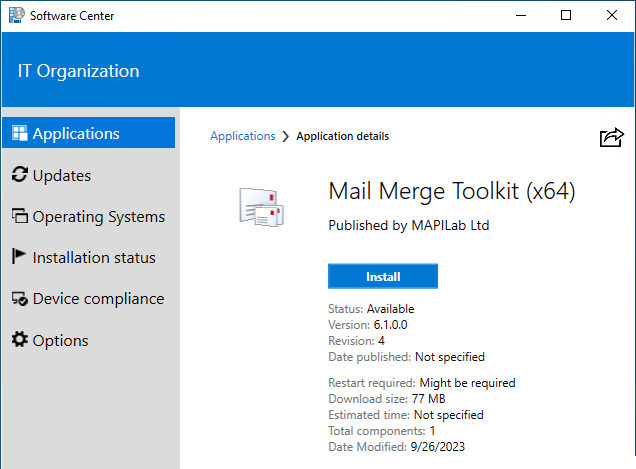Image resolution: width=636 pixels, height=469 pixels.
Task: Click the 'Status: Available' line
Action: 371,309
